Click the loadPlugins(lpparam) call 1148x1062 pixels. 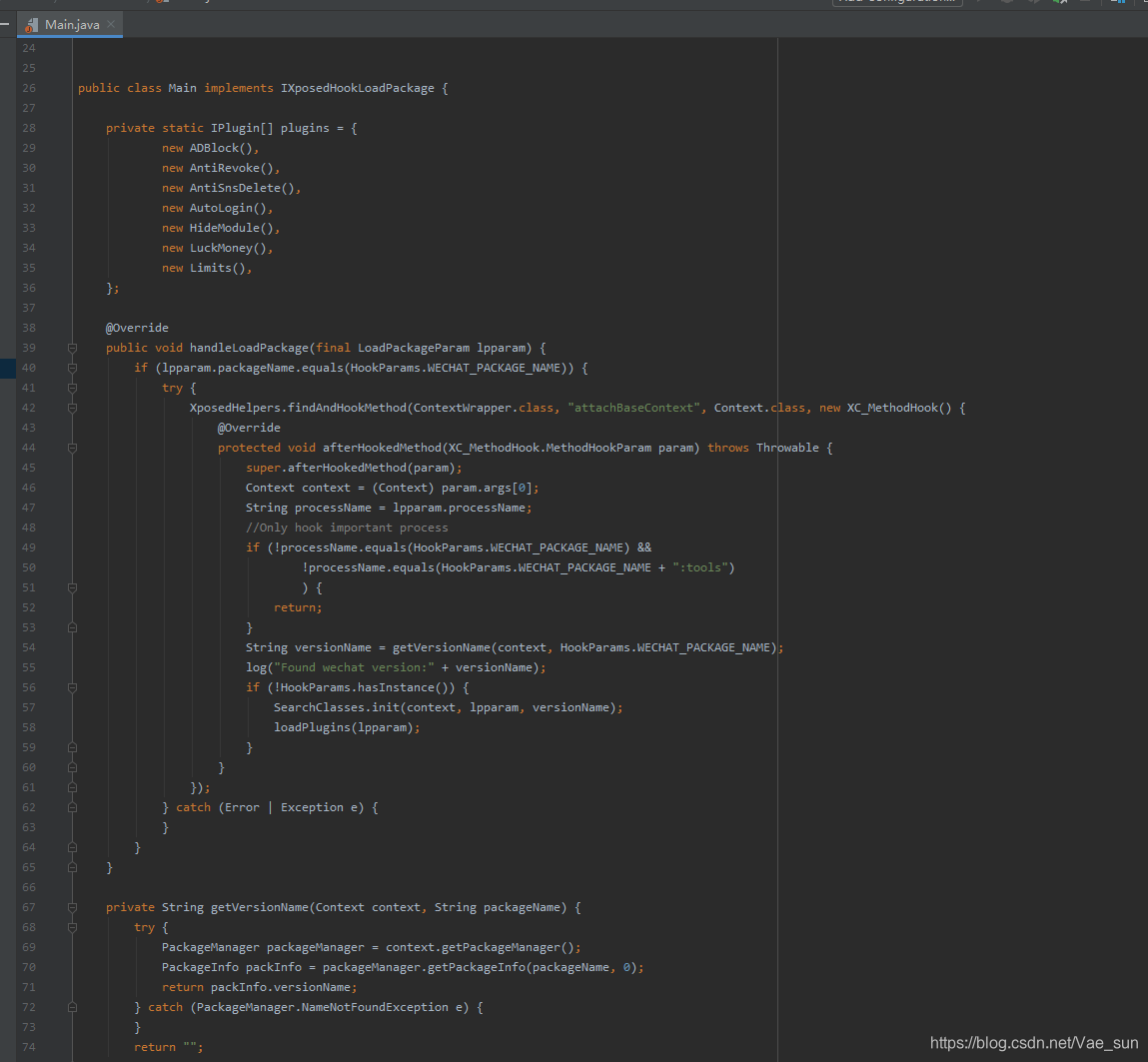(x=344, y=727)
